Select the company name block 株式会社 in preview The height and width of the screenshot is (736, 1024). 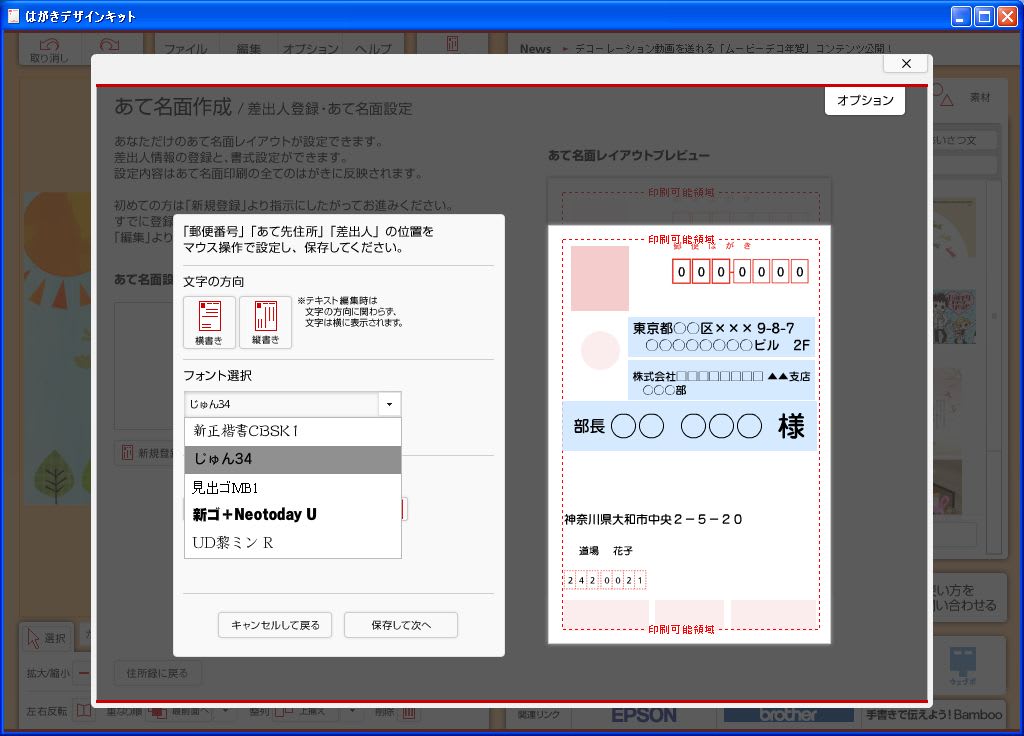722,382
